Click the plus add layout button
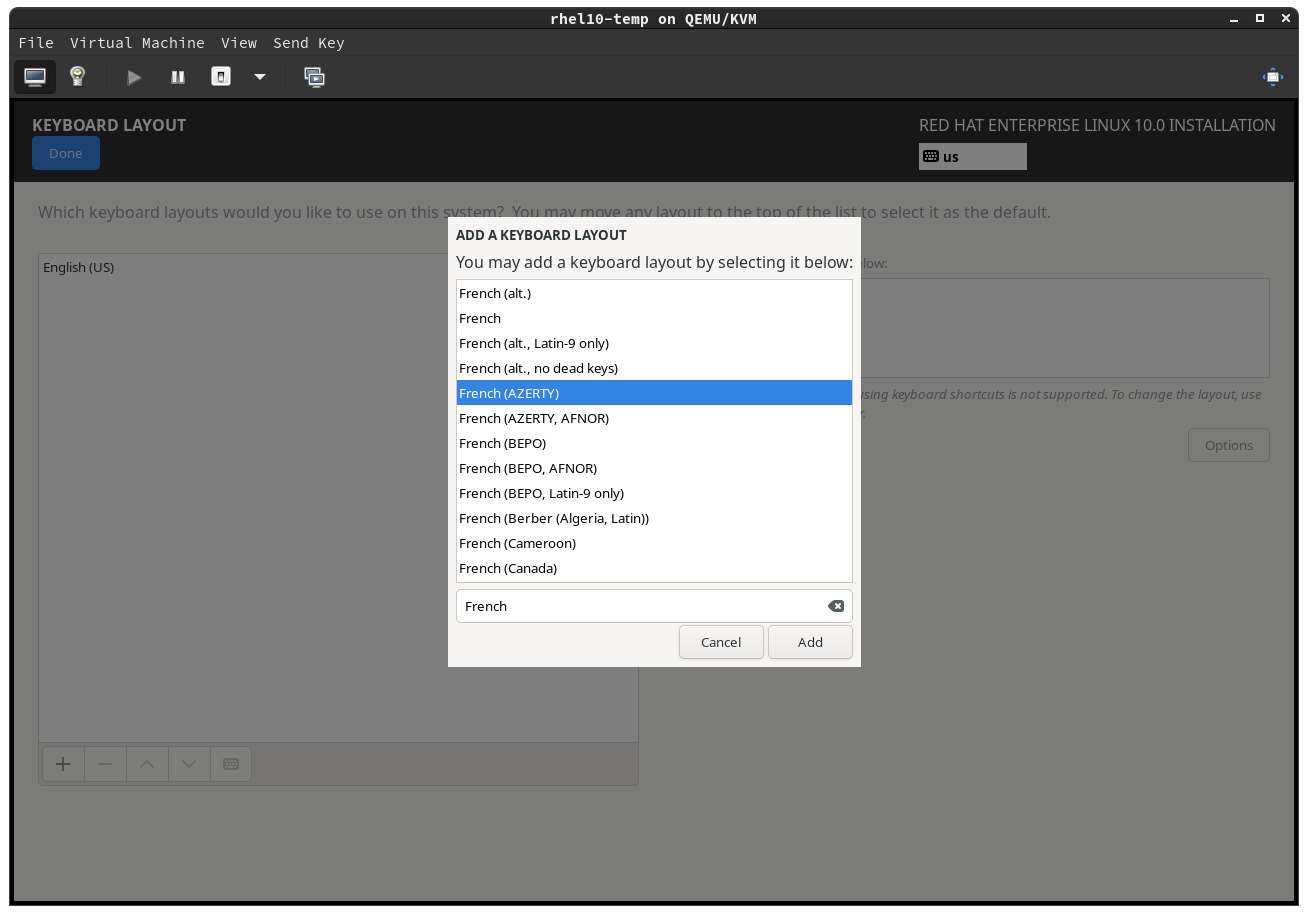Image resolution: width=1308 pixels, height=915 pixels. click(63, 764)
